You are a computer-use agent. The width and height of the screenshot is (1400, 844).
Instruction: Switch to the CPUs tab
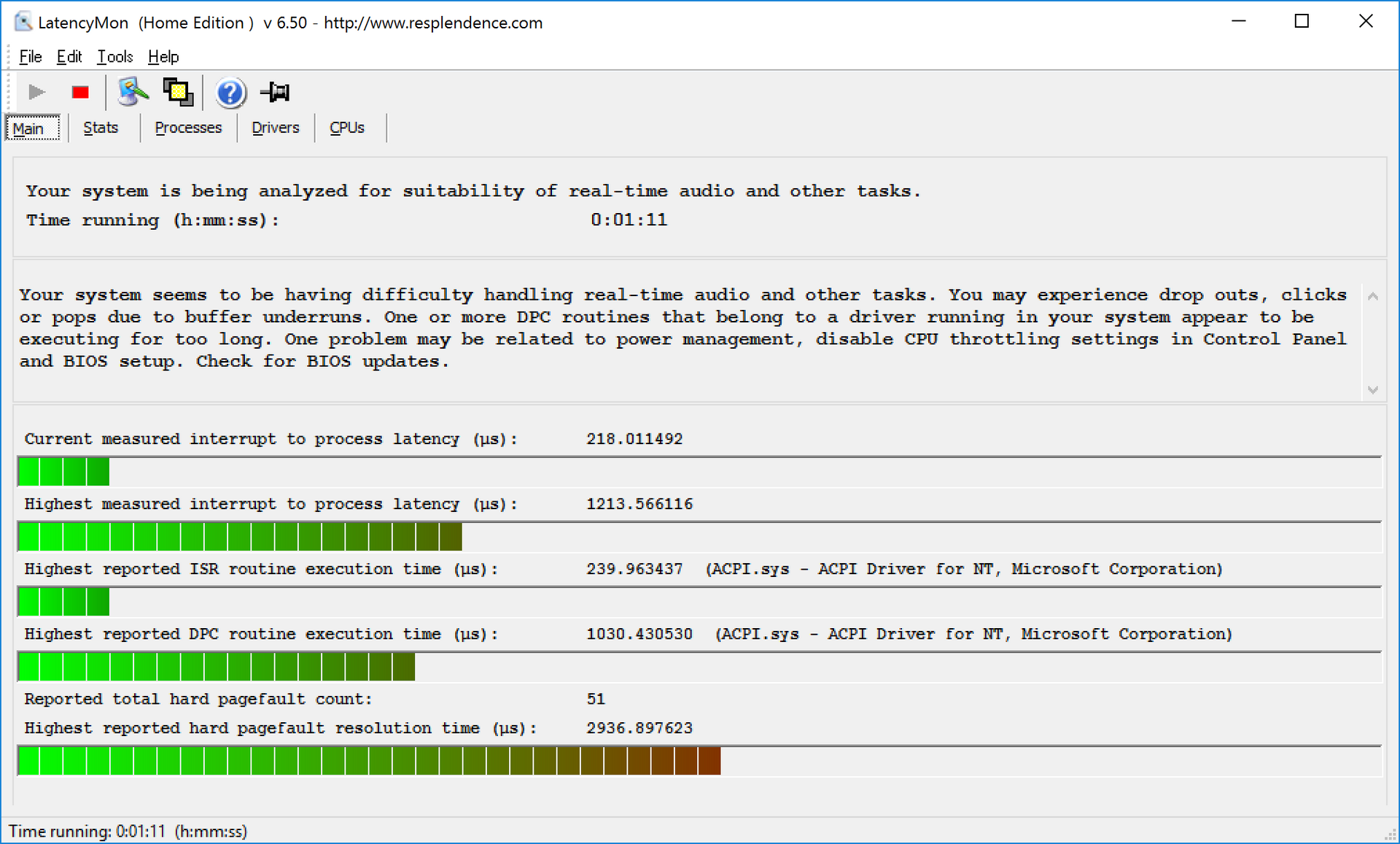point(346,128)
